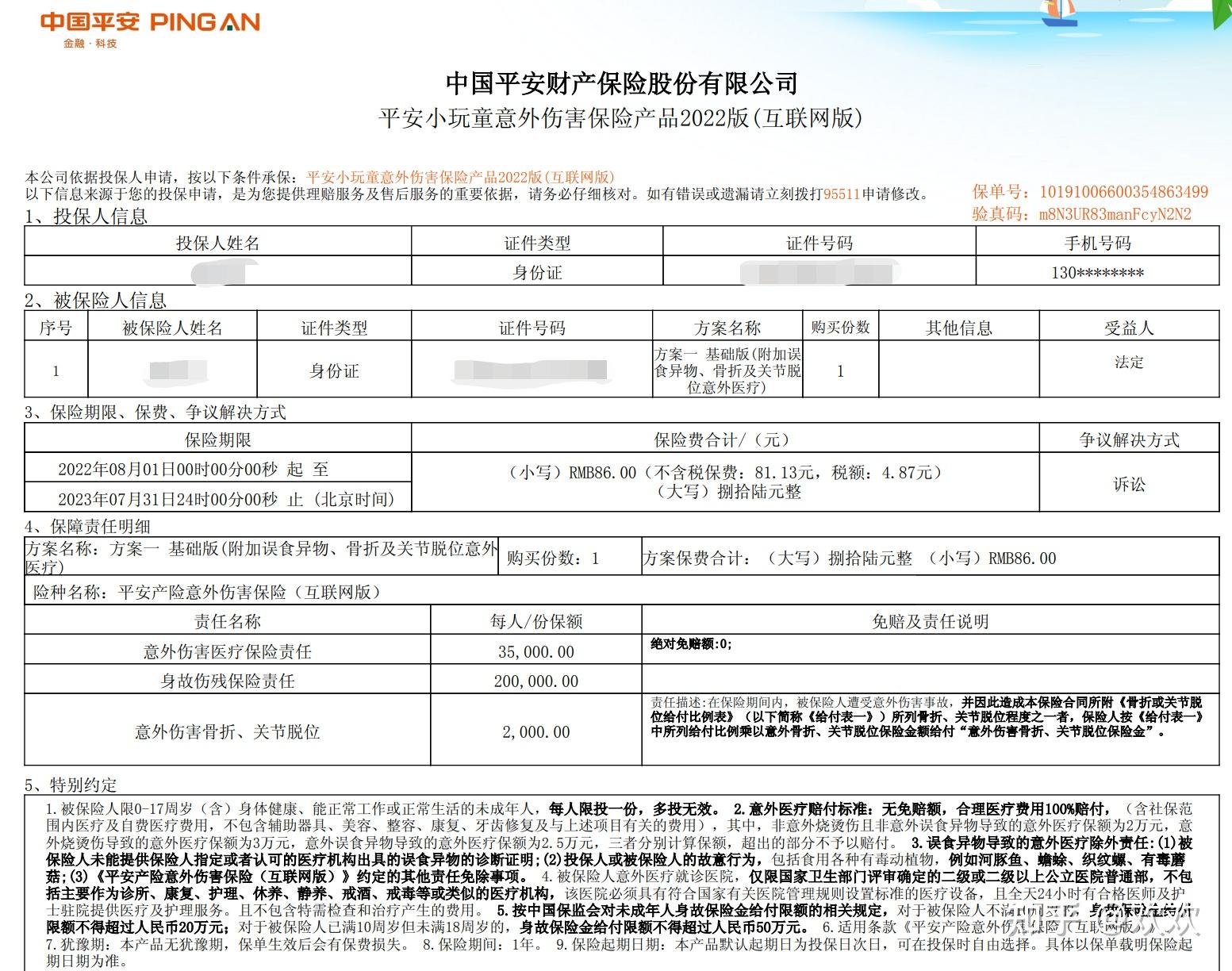Click 身故伤残保险责任 row label
Image resolution: width=1232 pixels, height=971 pixels.
click(x=228, y=681)
